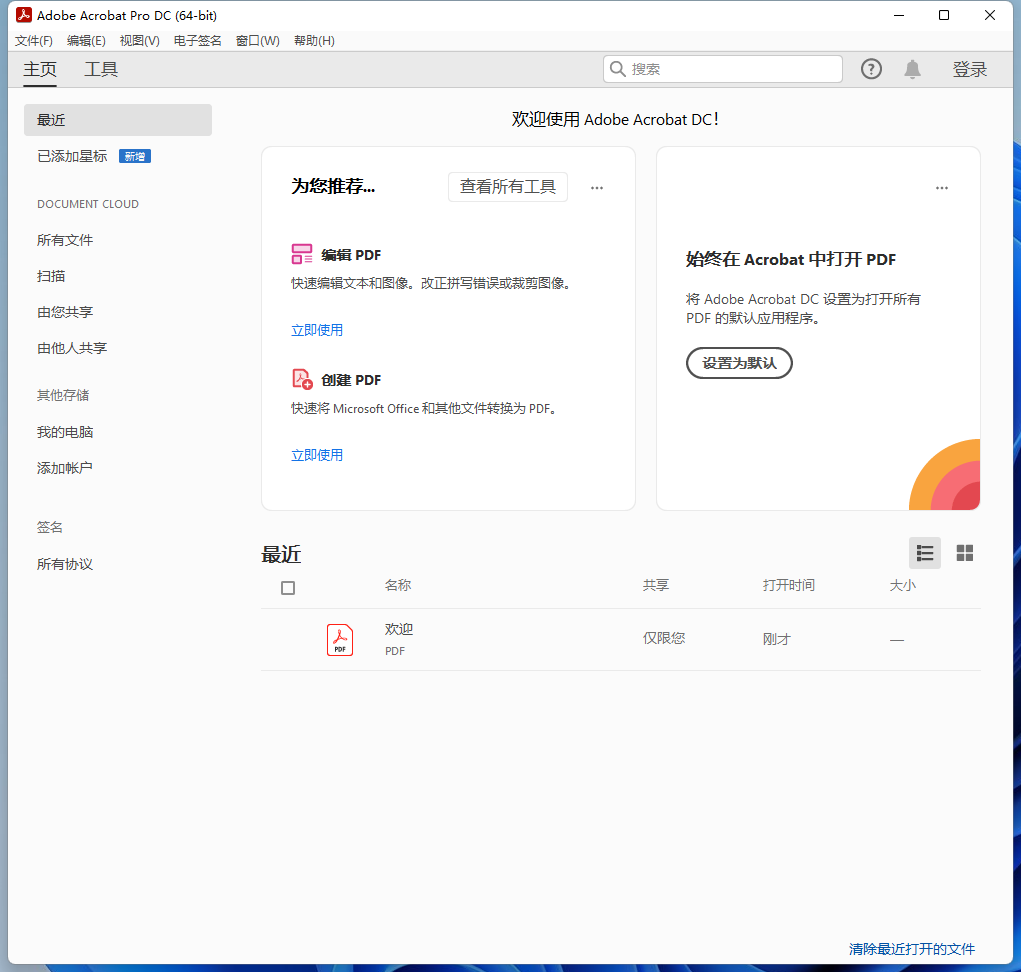Image resolution: width=1021 pixels, height=972 pixels.
Task: Switch to list view of recent files
Action: coord(925,553)
